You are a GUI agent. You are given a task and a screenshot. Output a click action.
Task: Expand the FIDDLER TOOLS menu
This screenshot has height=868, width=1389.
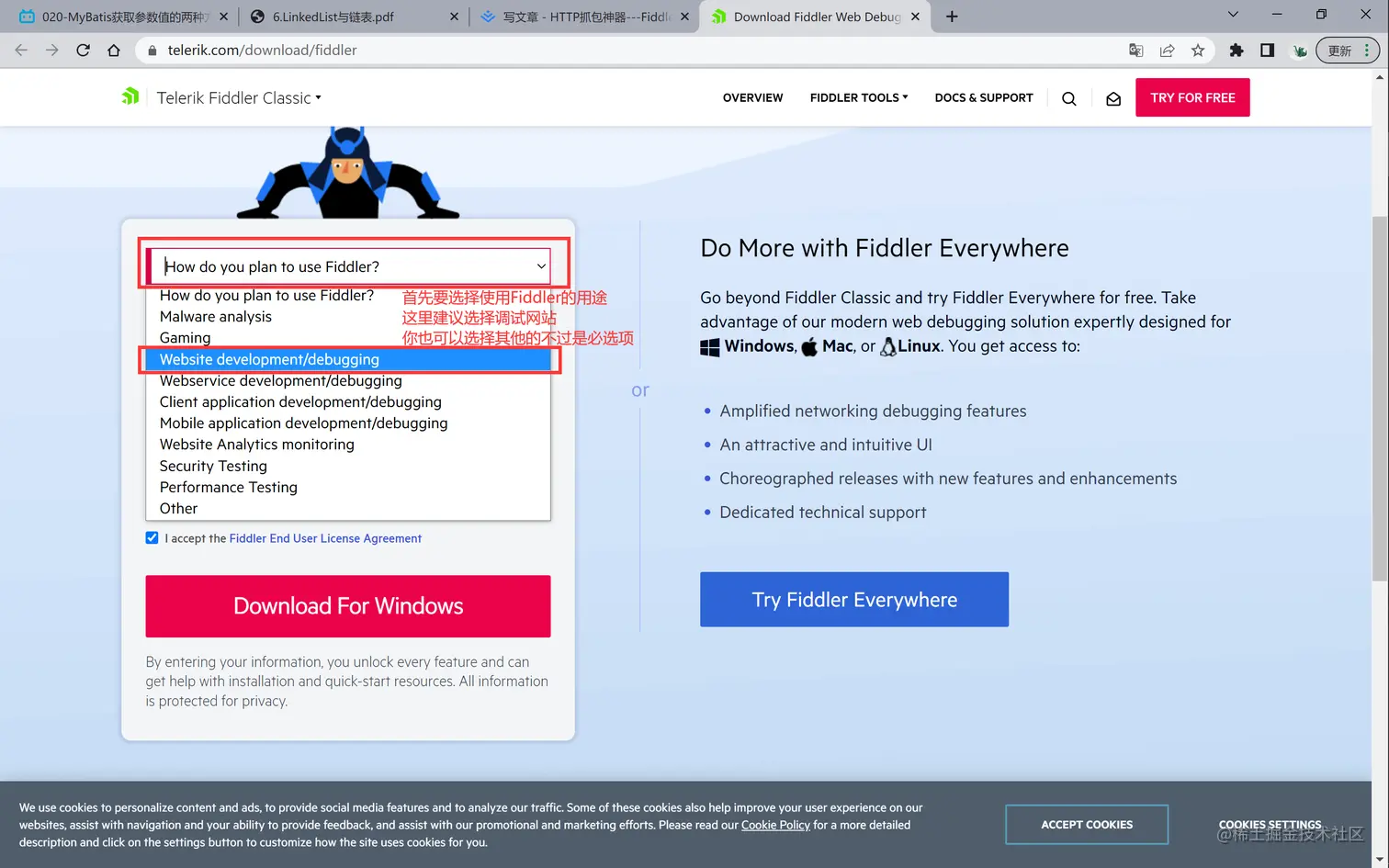(x=859, y=97)
